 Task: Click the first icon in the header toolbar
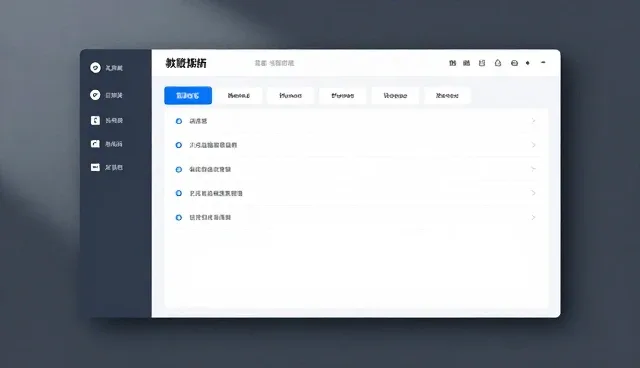pyautogui.click(x=452, y=63)
